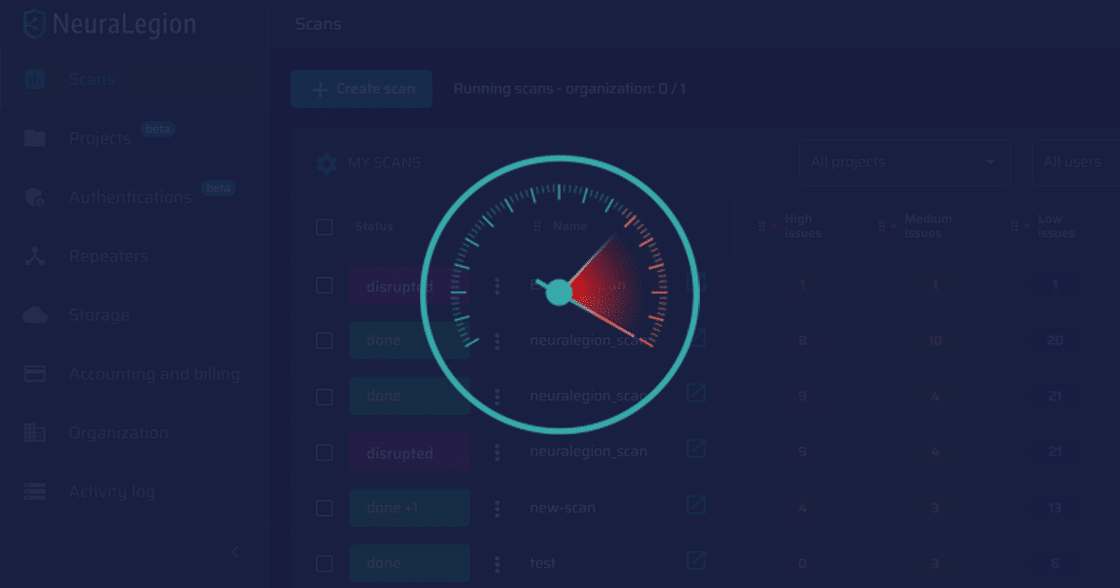
Task: Open three-dot menu for new-scan row
Action: tap(497, 508)
